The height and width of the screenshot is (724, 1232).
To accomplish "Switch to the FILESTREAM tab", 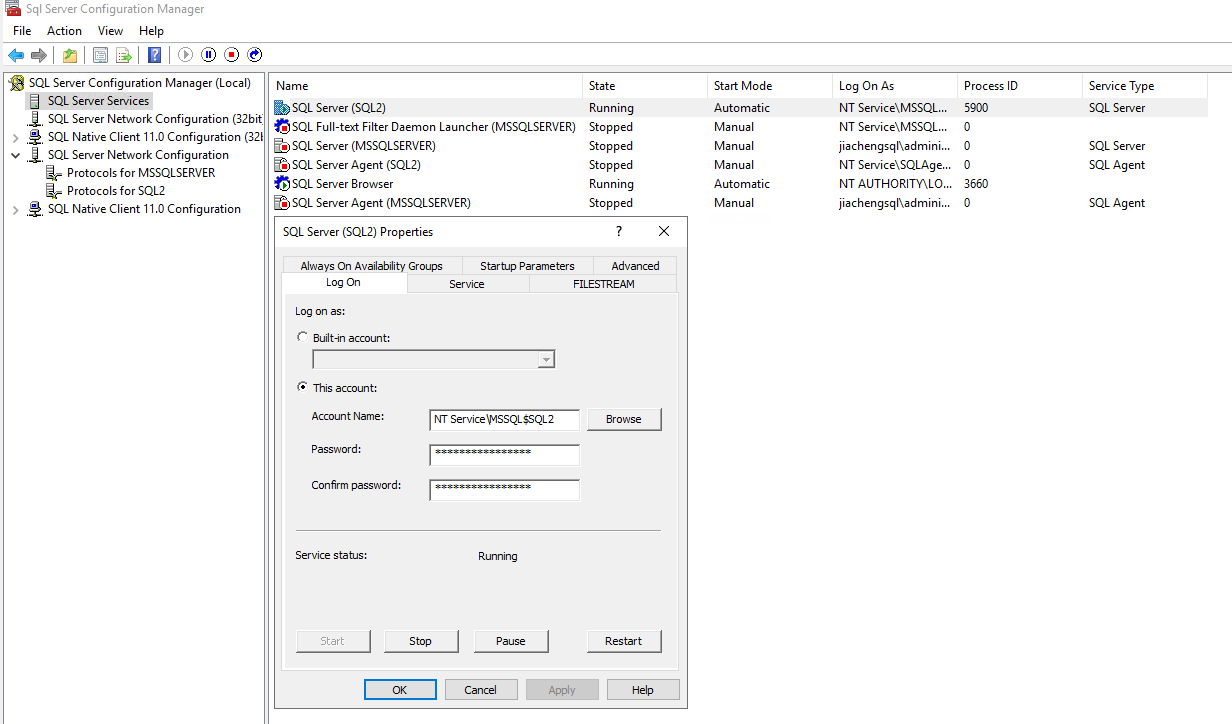I will coord(603,284).
